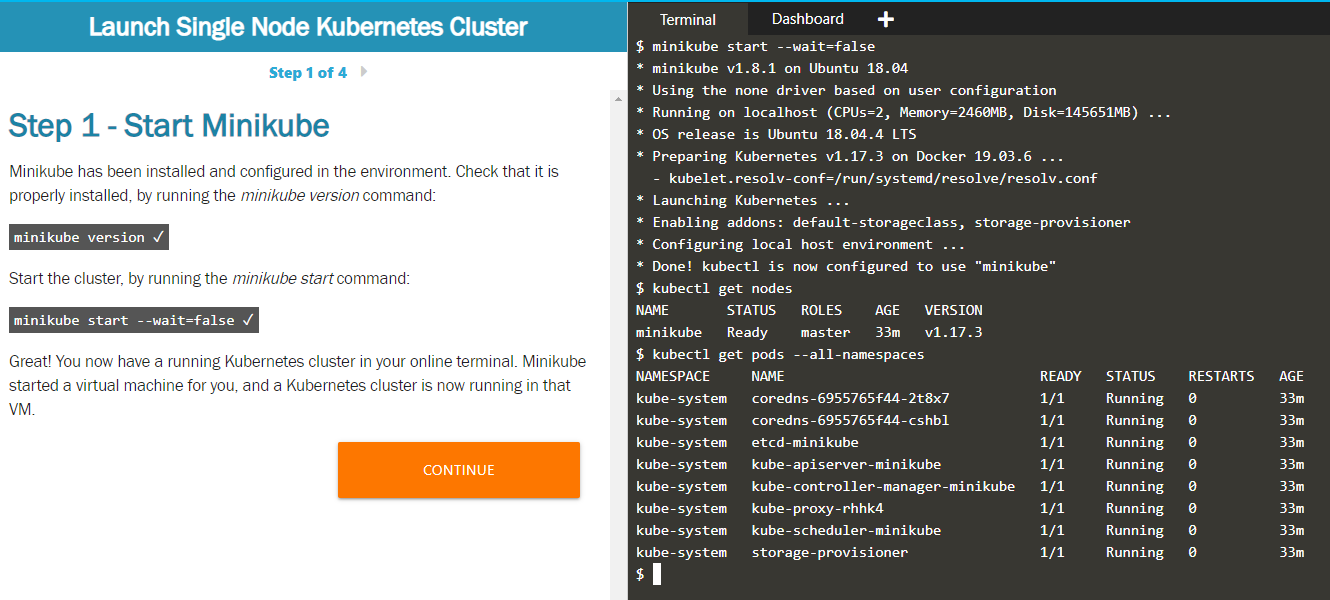This screenshot has width=1330, height=600.
Task: Click the 'Minikube has been installed' instruction paragraph
Action: (x=284, y=183)
